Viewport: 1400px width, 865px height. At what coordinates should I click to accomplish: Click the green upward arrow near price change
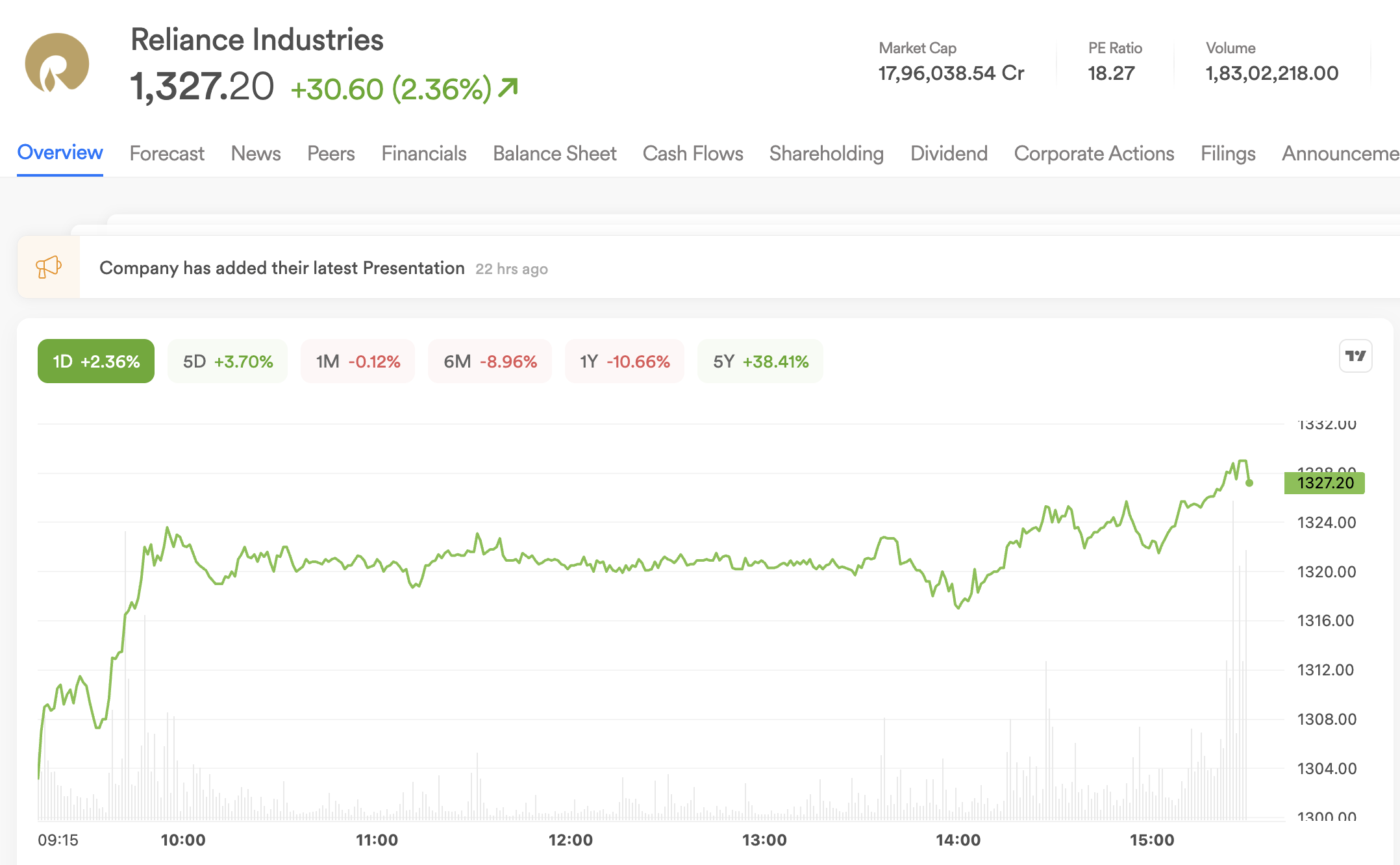(x=508, y=88)
